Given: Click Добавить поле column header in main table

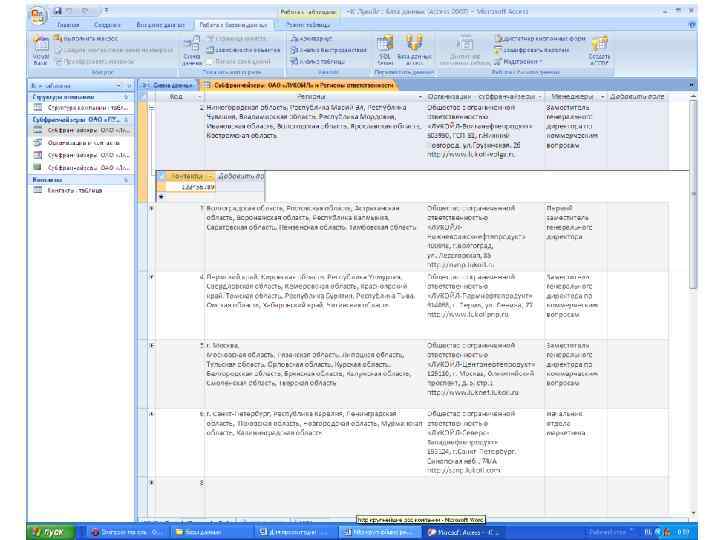Looking at the screenshot, I should tap(636, 97).
